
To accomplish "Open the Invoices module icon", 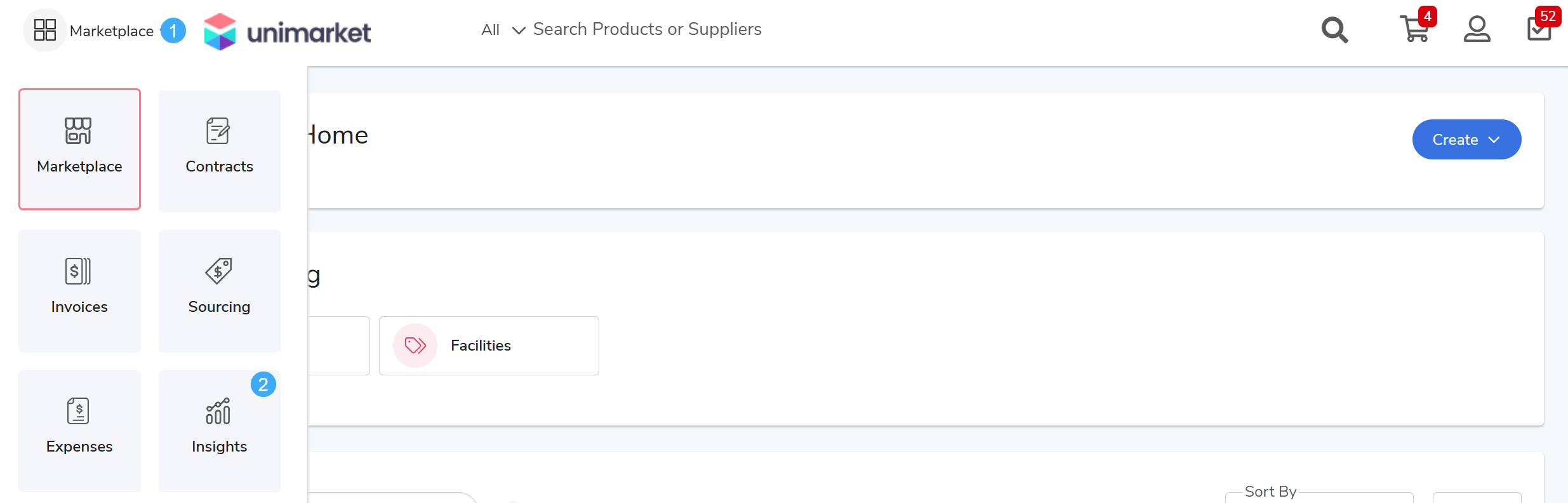I will coord(79,271).
